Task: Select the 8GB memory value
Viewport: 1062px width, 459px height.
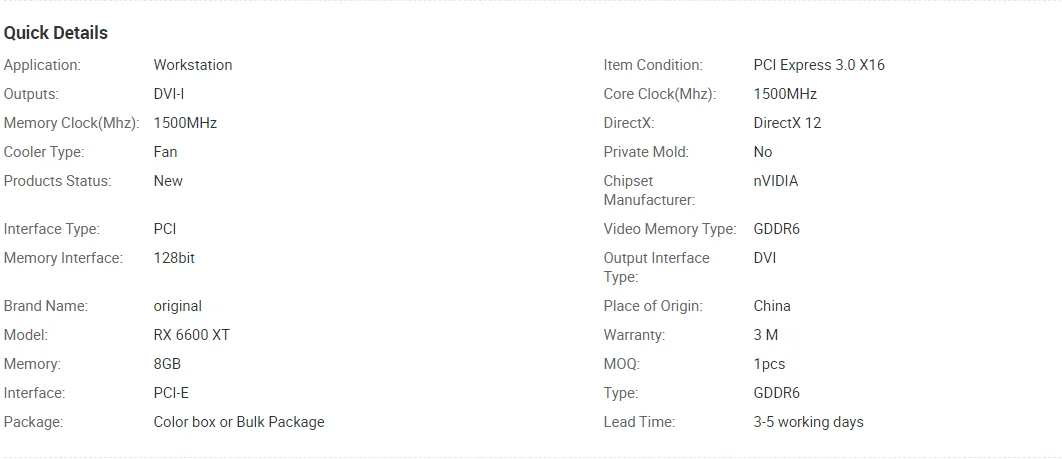Action: 167,364
